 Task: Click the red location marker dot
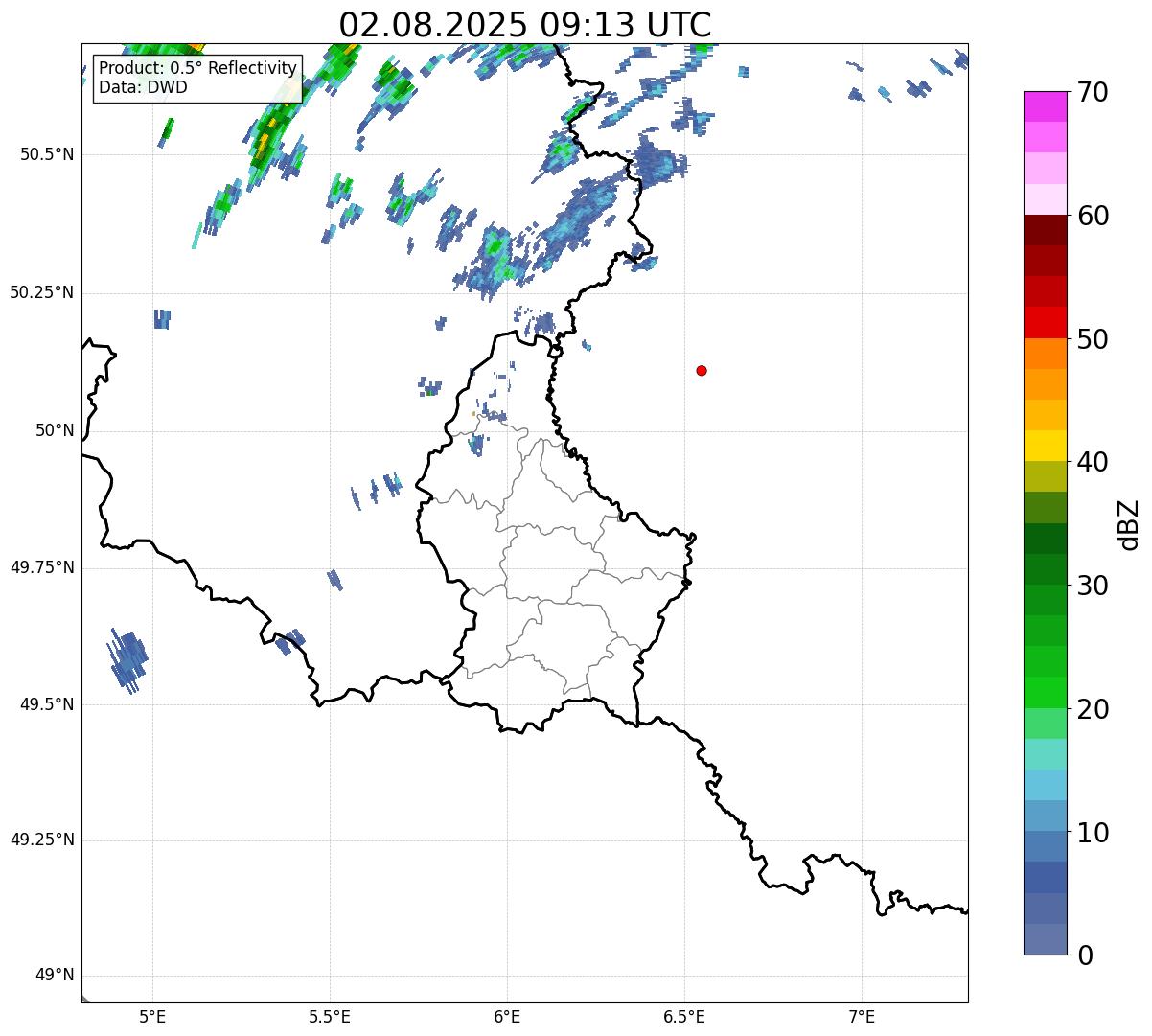(702, 370)
